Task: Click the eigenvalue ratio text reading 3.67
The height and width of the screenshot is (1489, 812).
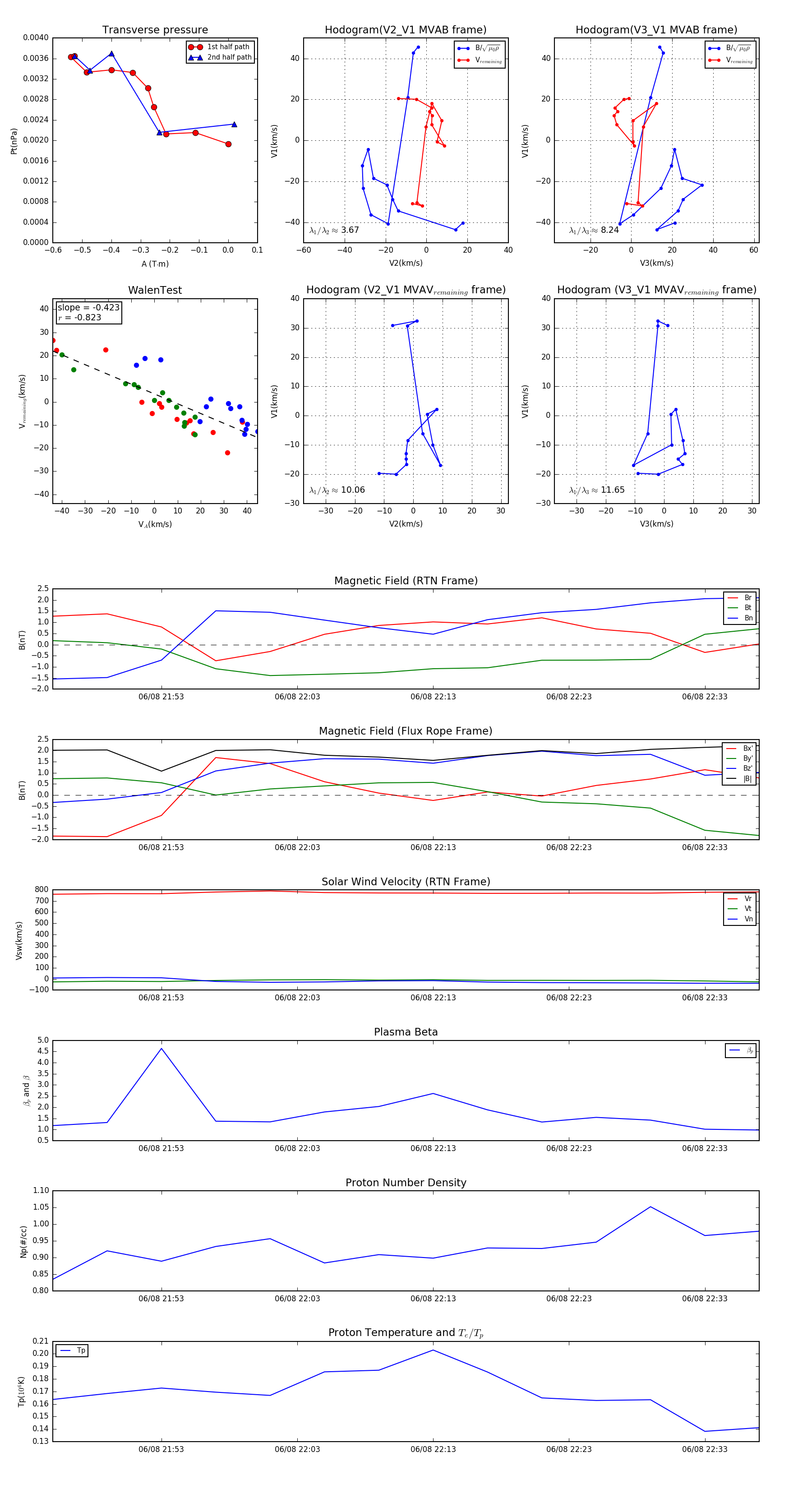Action: point(334,230)
